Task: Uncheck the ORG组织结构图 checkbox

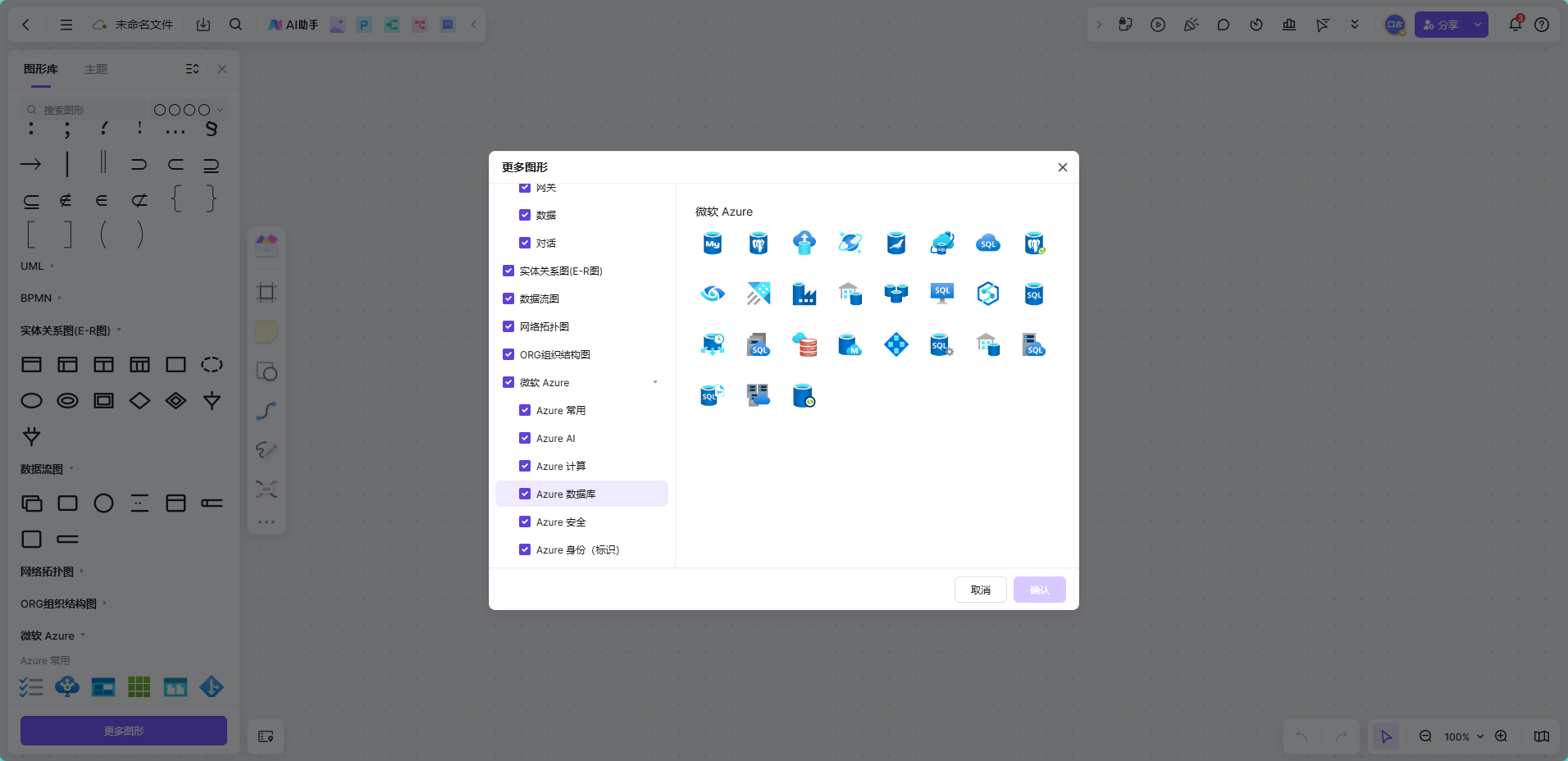Action: tap(508, 354)
